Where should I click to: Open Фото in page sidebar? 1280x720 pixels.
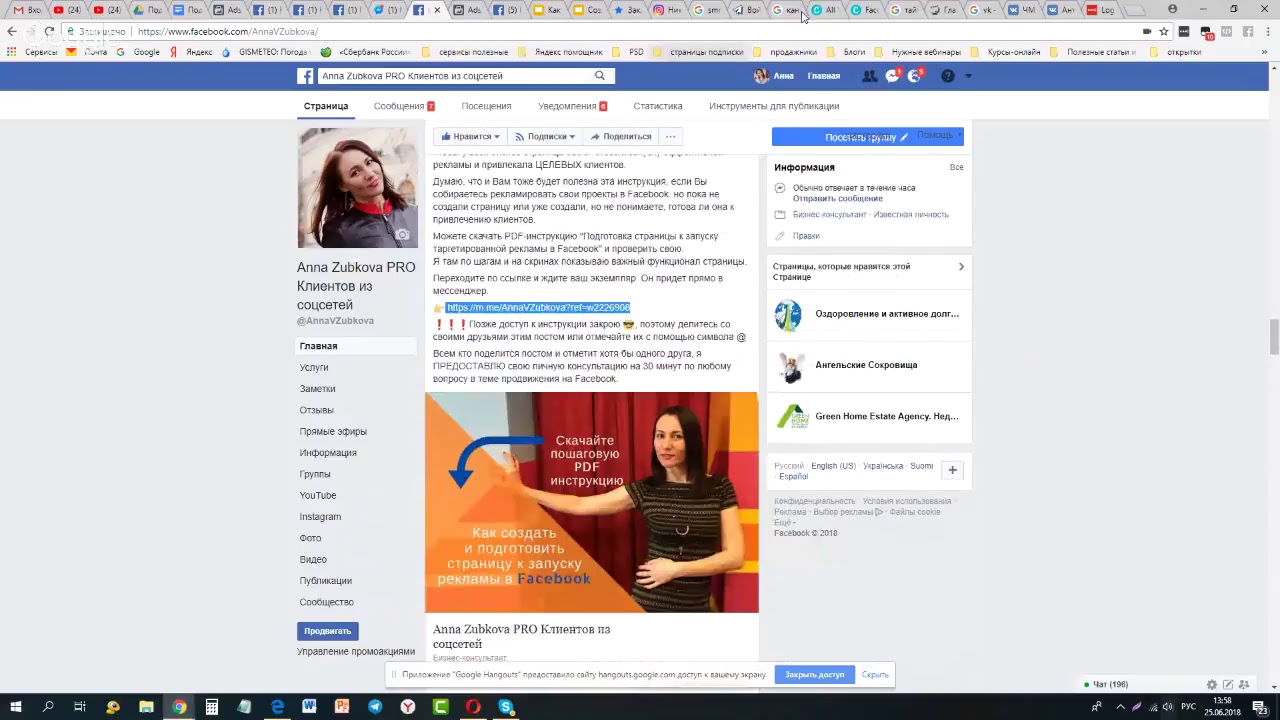[x=310, y=538]
